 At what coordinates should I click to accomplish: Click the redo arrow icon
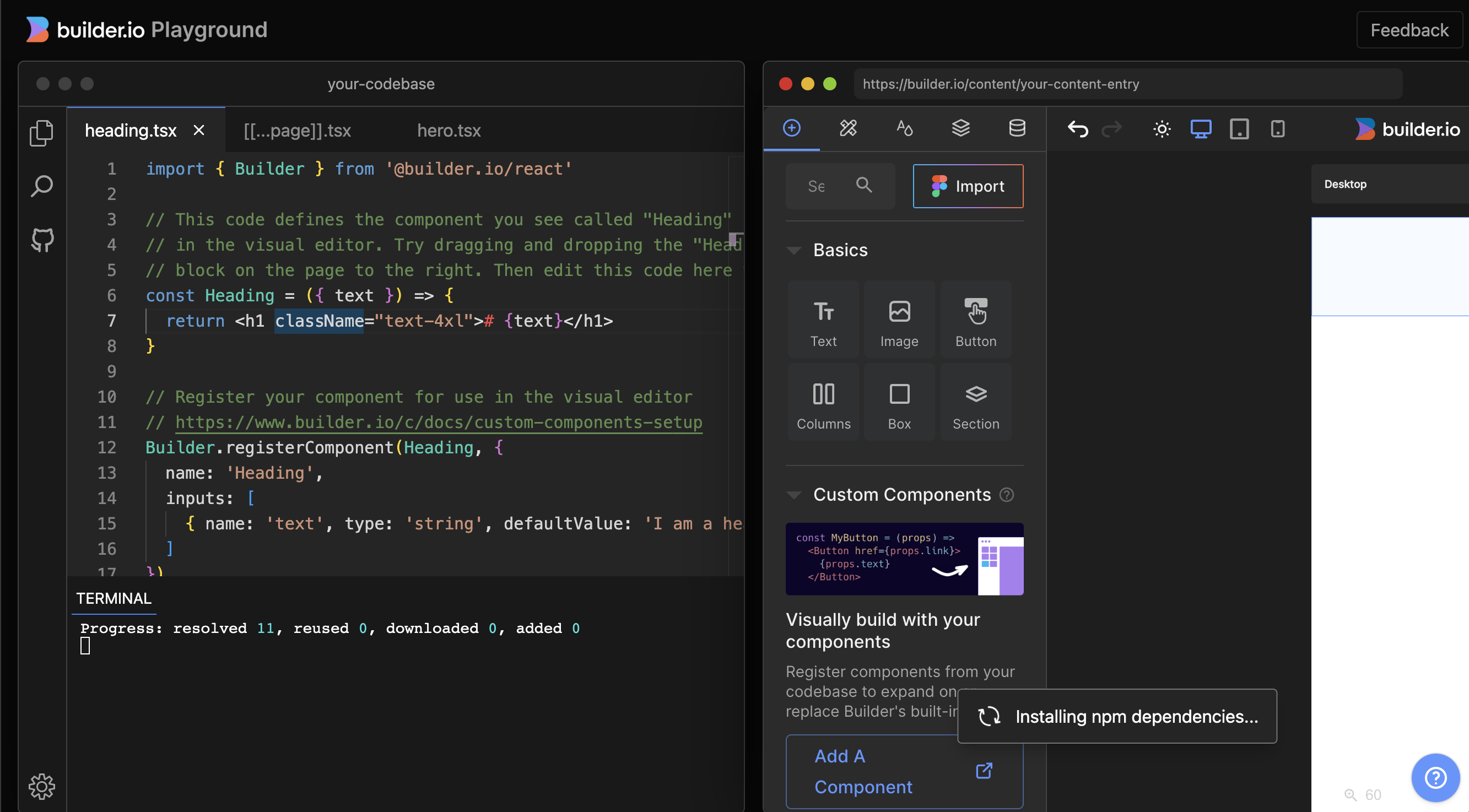[x=1113, y=128]
